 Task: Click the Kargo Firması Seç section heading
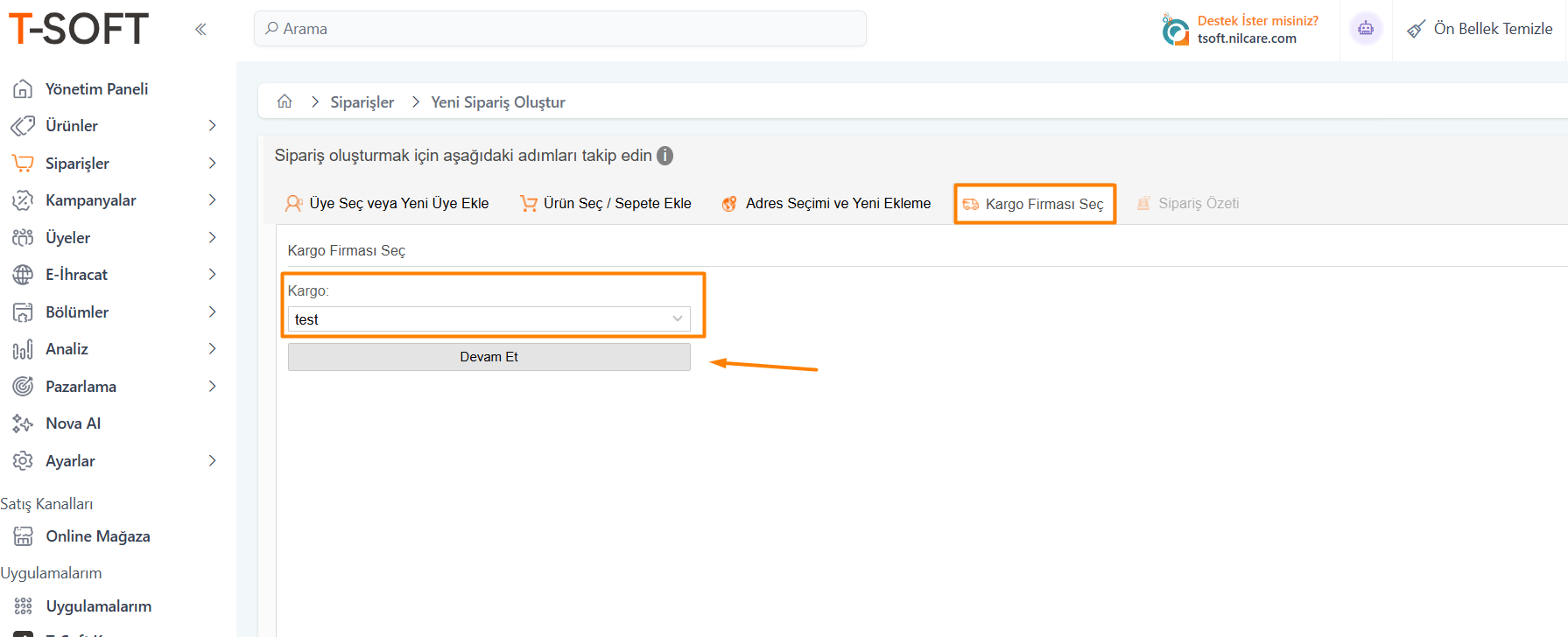[x=347, y=251]
